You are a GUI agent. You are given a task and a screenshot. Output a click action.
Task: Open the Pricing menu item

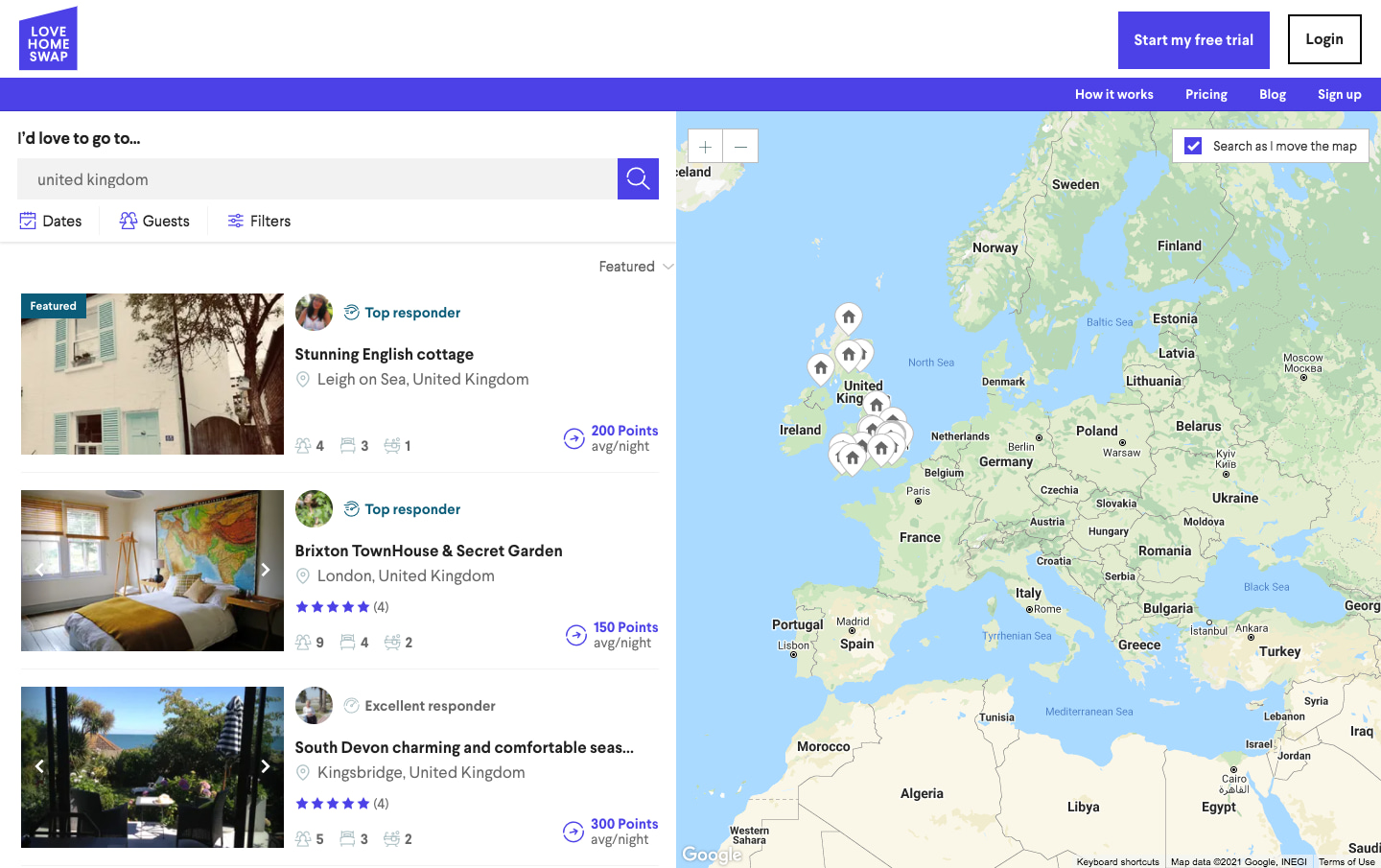pos(1205,94)
